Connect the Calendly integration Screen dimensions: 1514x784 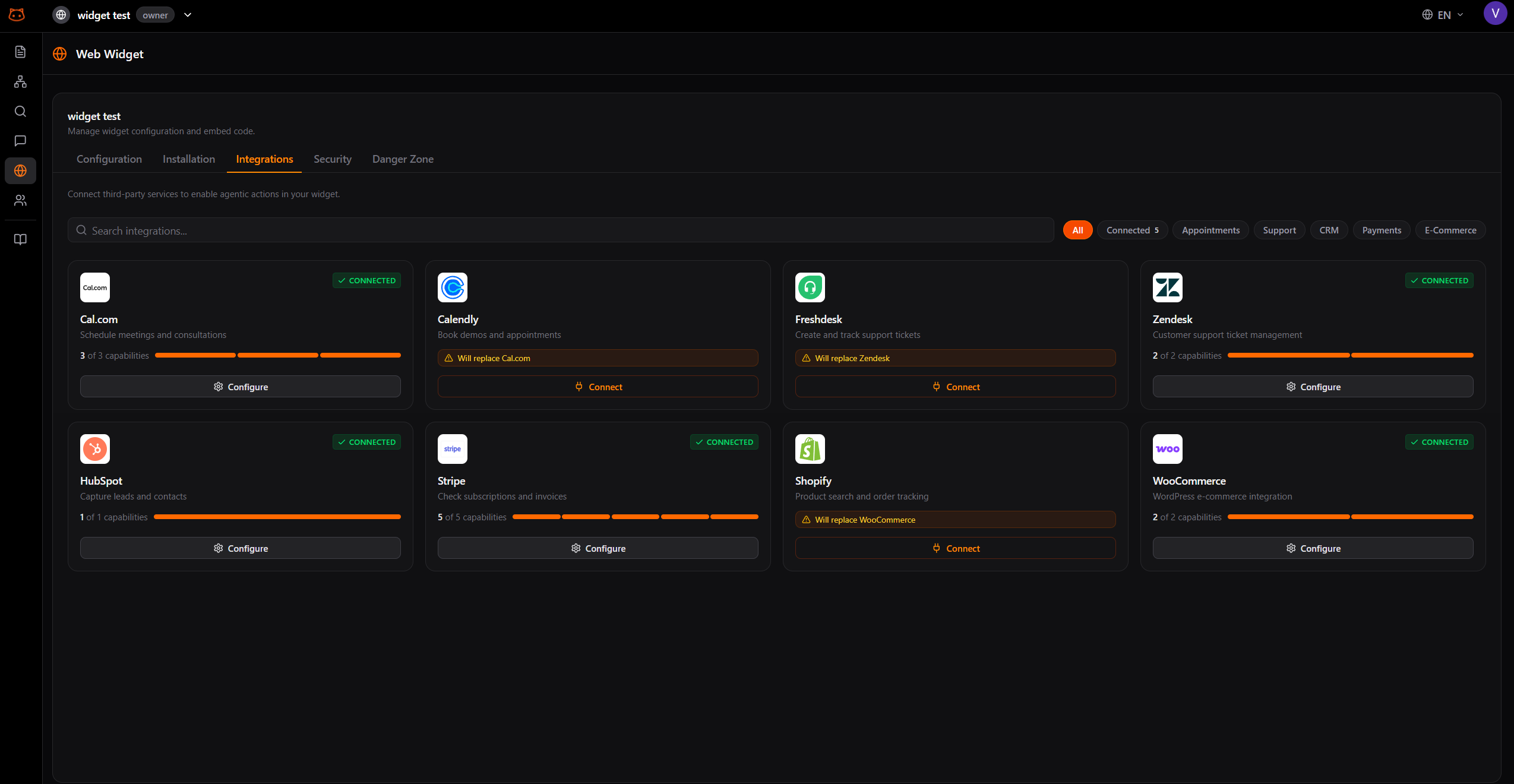click(x=598, y=387)
